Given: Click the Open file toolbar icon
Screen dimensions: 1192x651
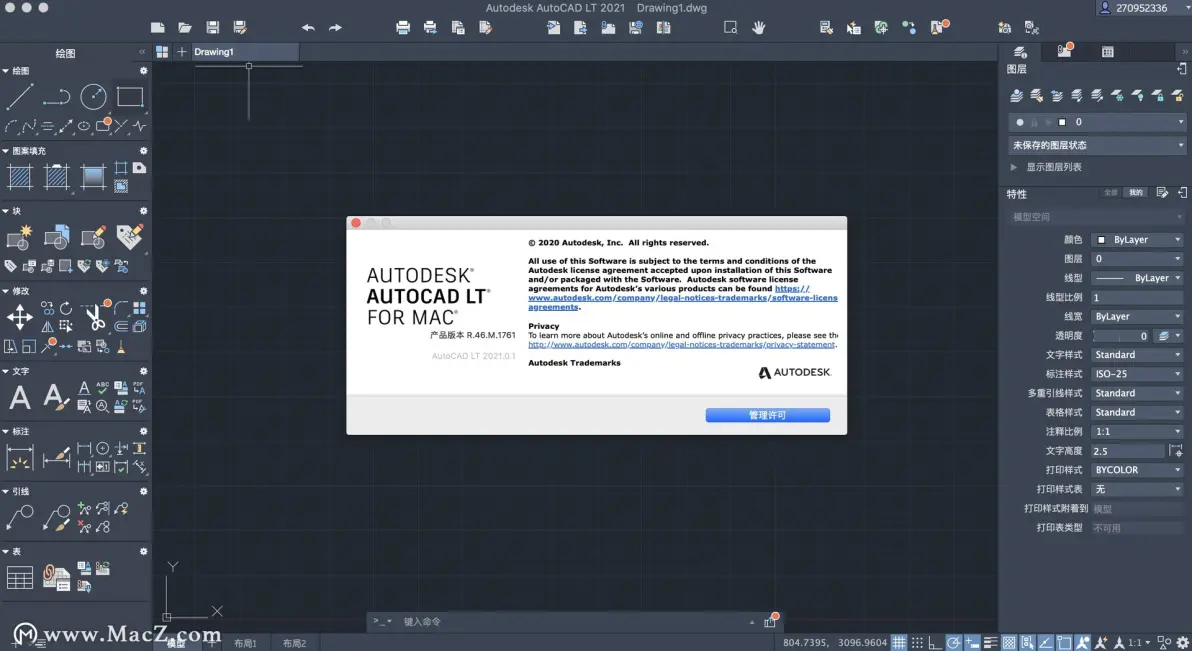Looking at the screenshot, I should [x=185, y=27].
